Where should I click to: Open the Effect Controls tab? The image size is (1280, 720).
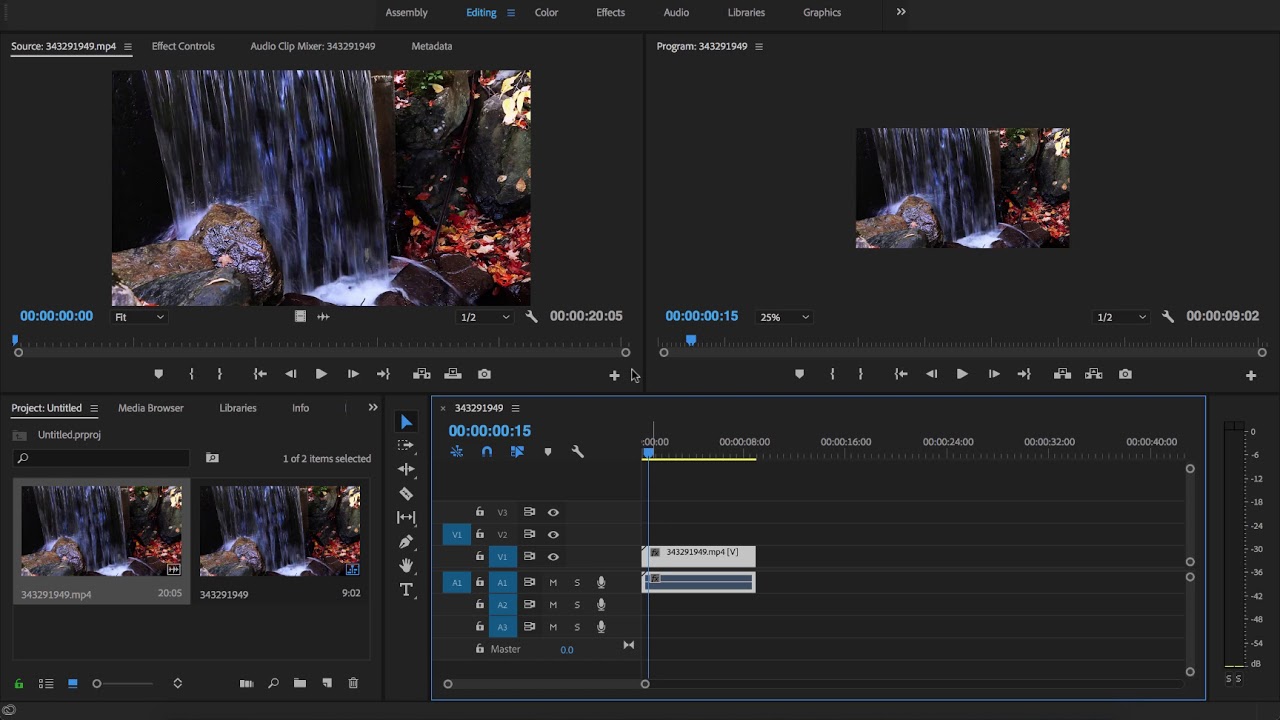183,46
